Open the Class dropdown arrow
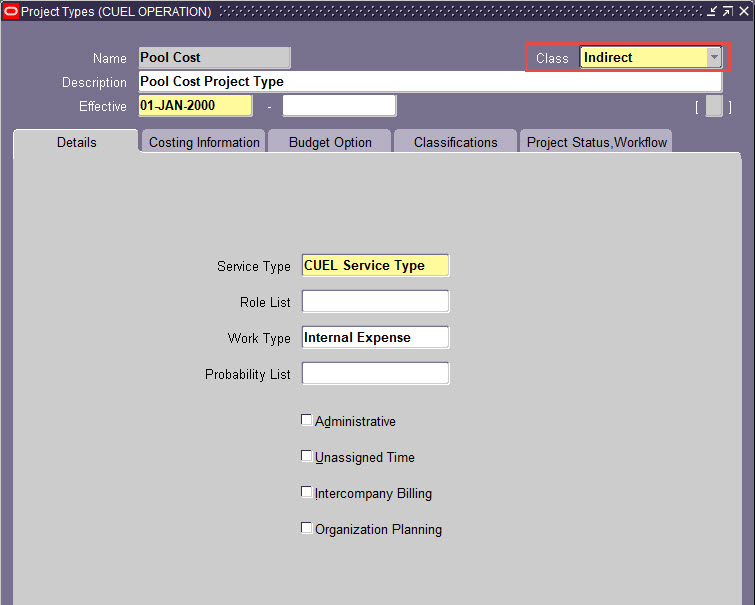755x605 pixels. tap(714, 57)
